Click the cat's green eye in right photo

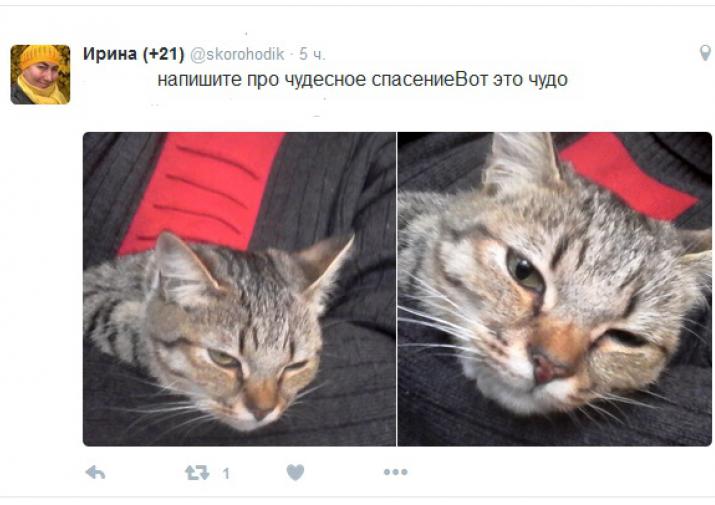[525, 271]
